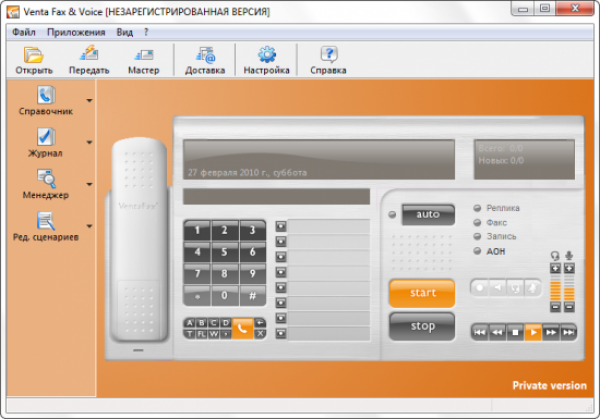600x419 pixels.
Task: Click the date display showing 27 февраля 2010
Action: click(319, 160)
